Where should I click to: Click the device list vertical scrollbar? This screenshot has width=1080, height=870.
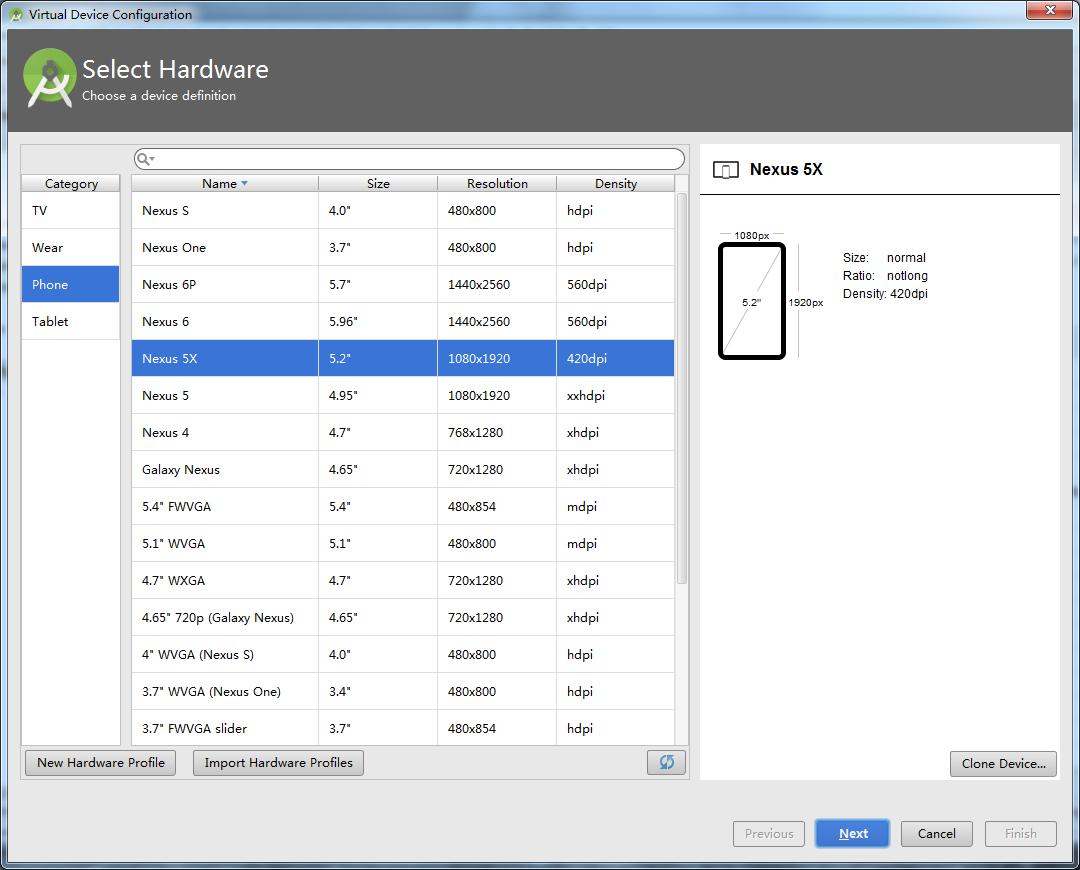click(x=682, y=389)
